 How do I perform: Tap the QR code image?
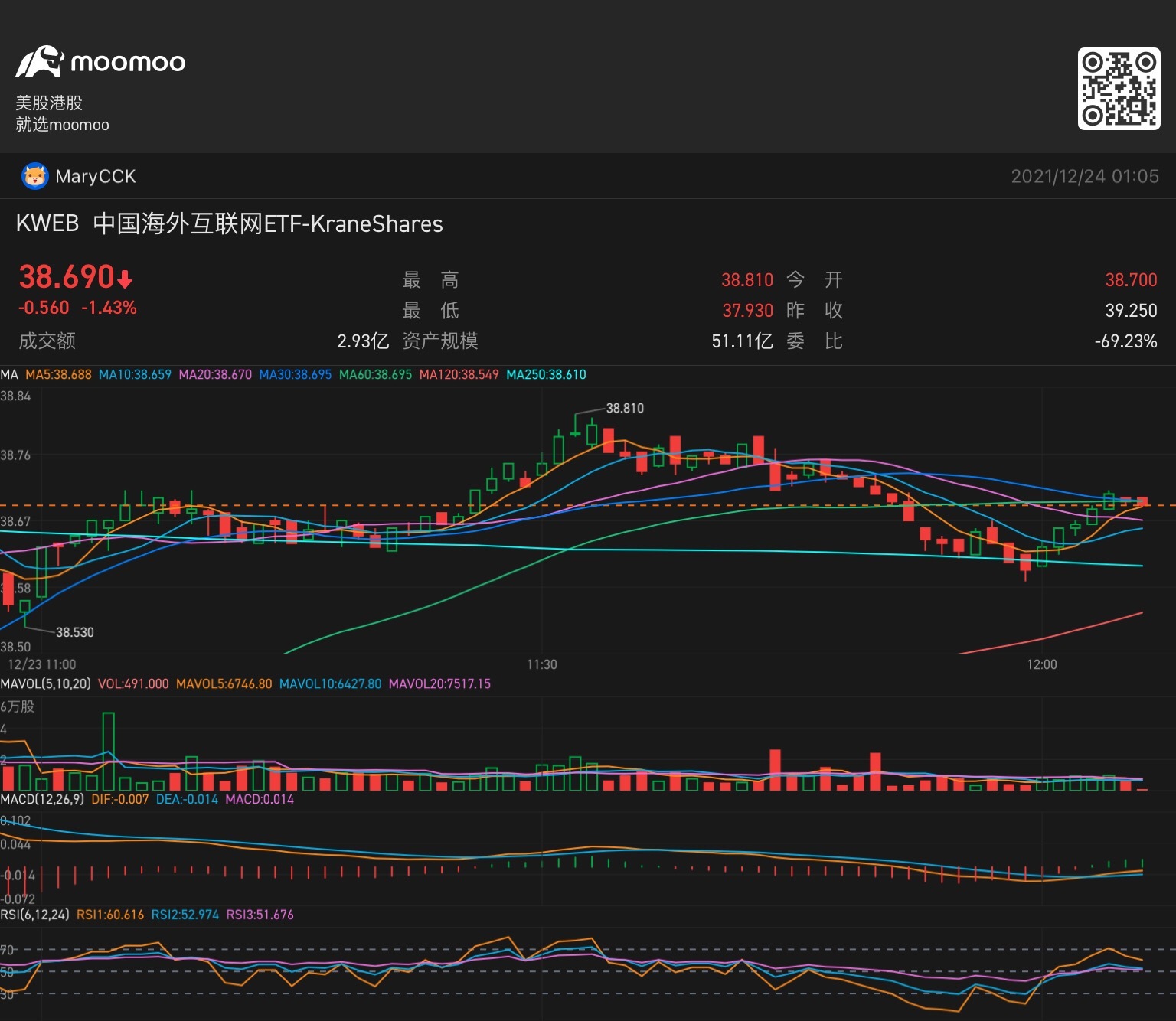pos(1119,89)
